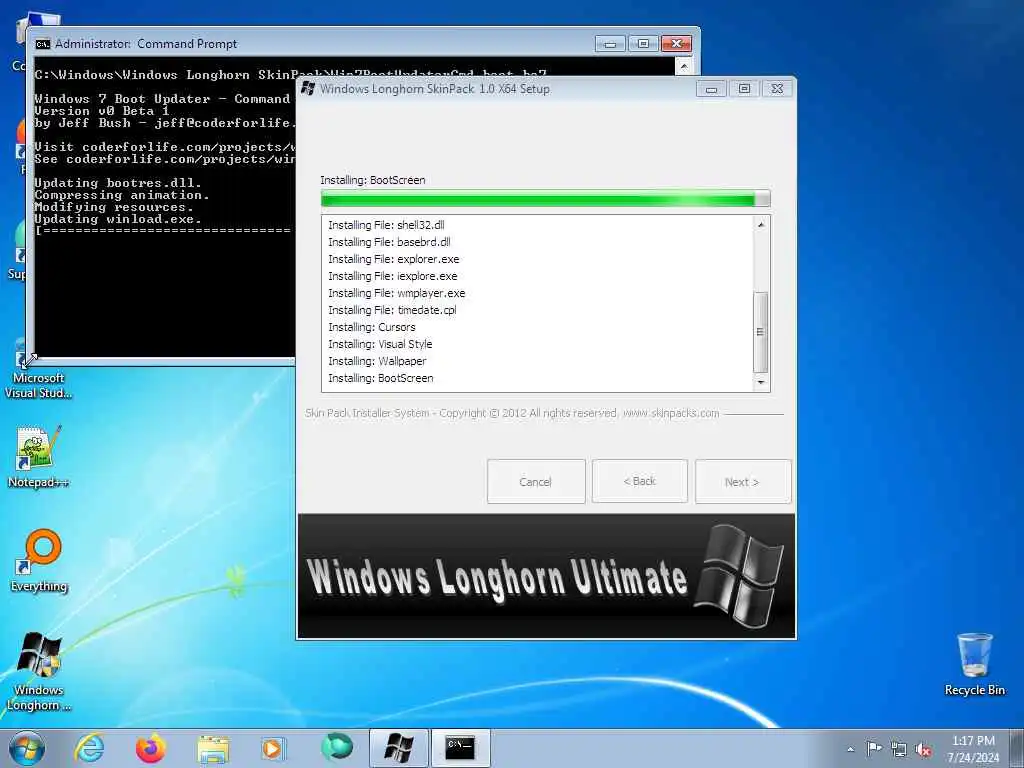Click the Windows Longhorn Ultimate banner

click(x=547, y=575)
